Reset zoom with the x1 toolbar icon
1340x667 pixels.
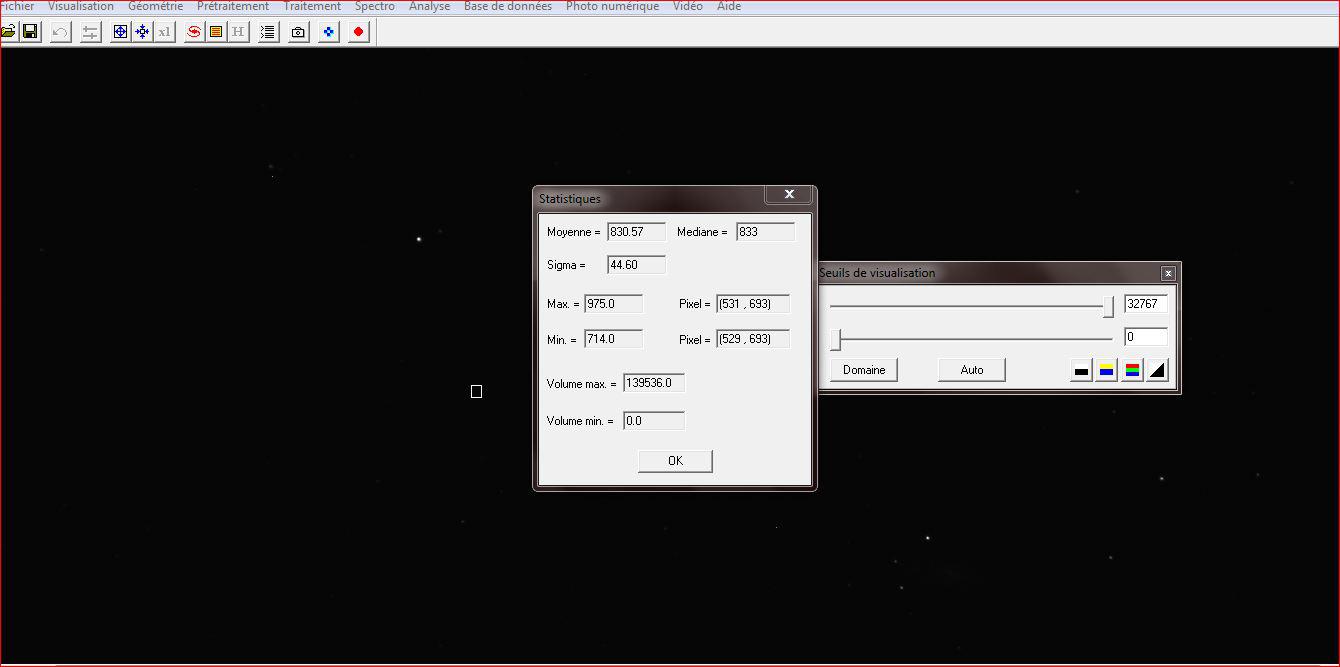(x=164, y=32)
